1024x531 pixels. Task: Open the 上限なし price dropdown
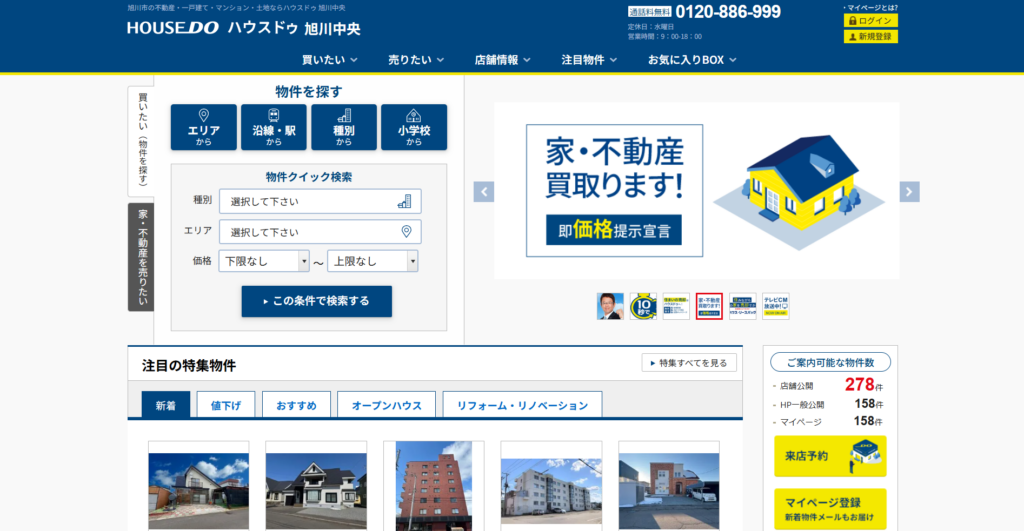(x=372, y=261)
